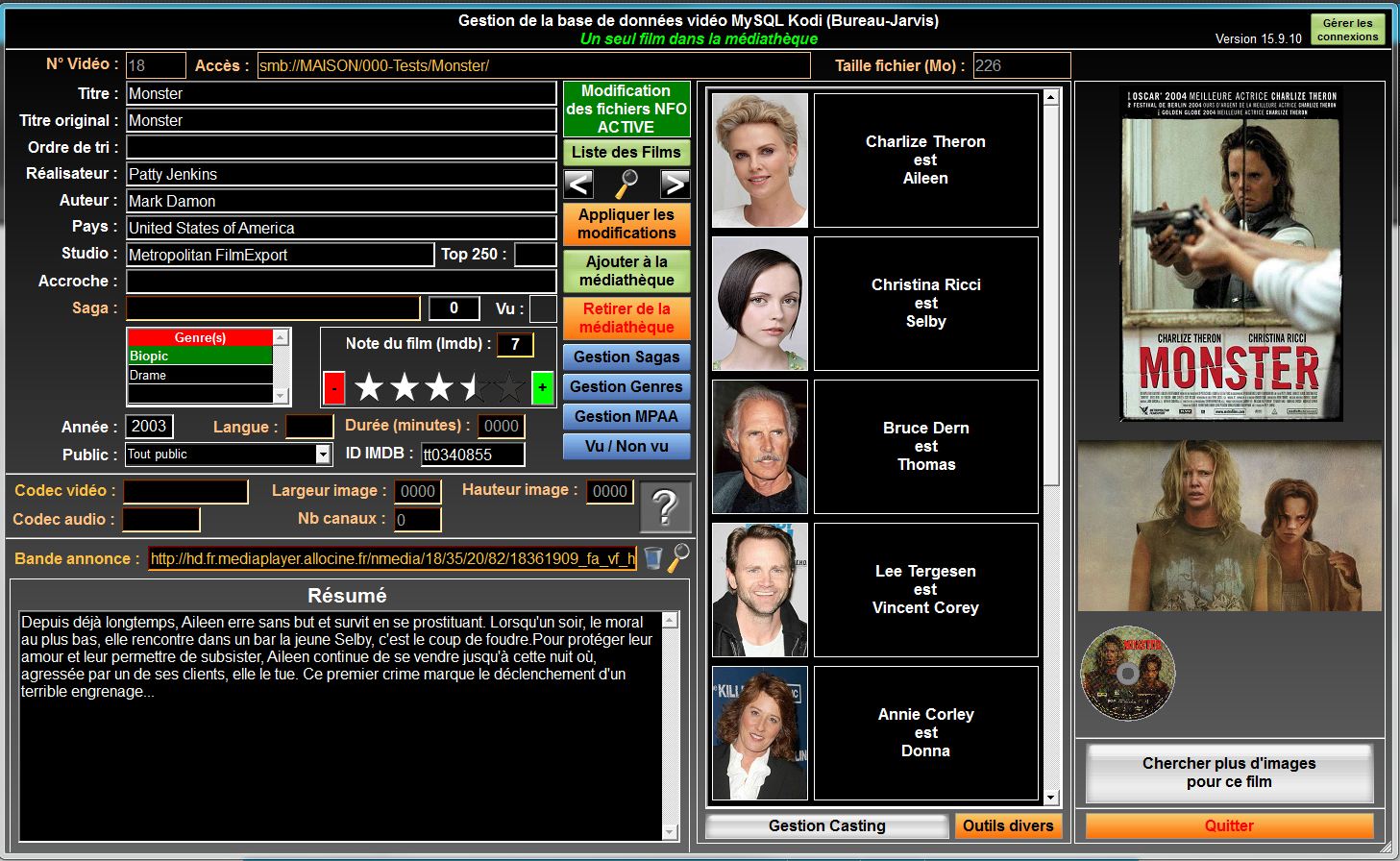Click the Durée (minutes) field
The height and width of the screenshot is (861, 1400).
[502, 426]
